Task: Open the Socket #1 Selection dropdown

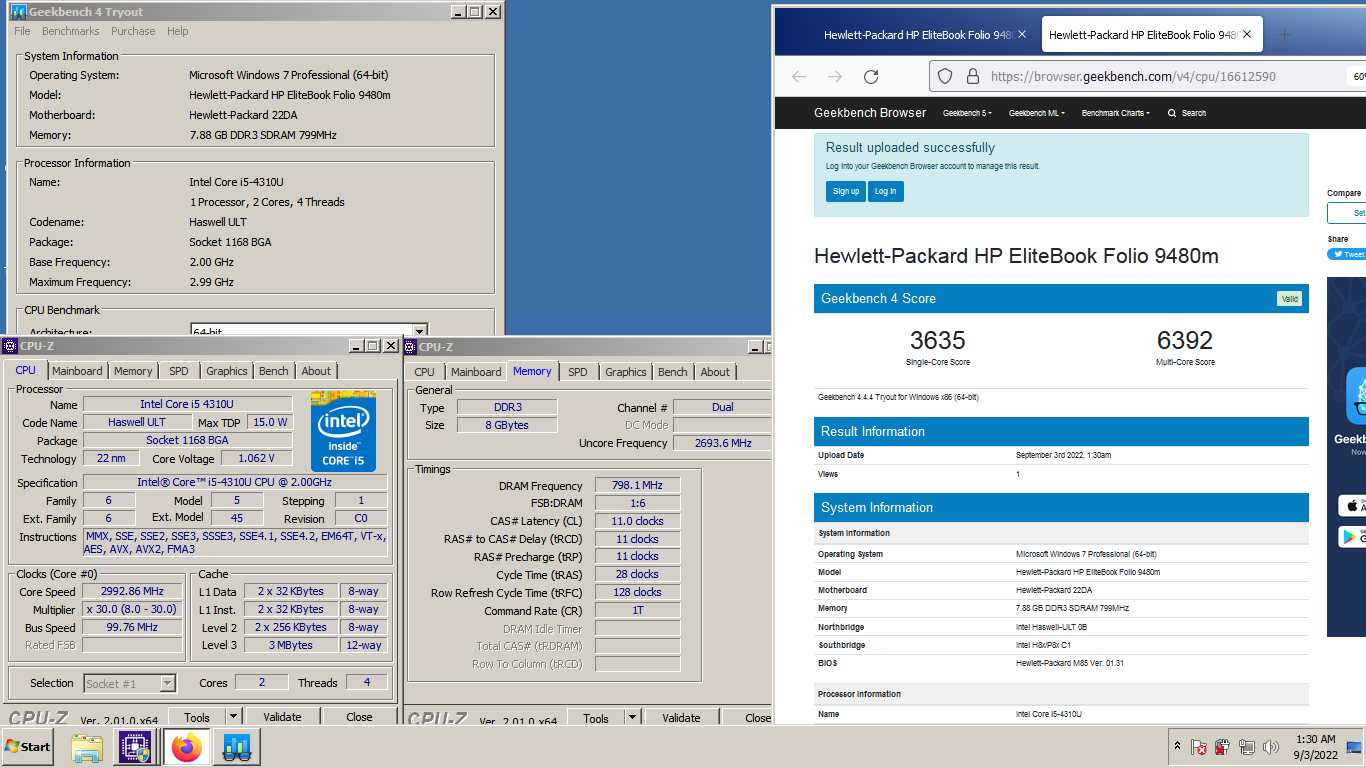Action: [167, 684]
